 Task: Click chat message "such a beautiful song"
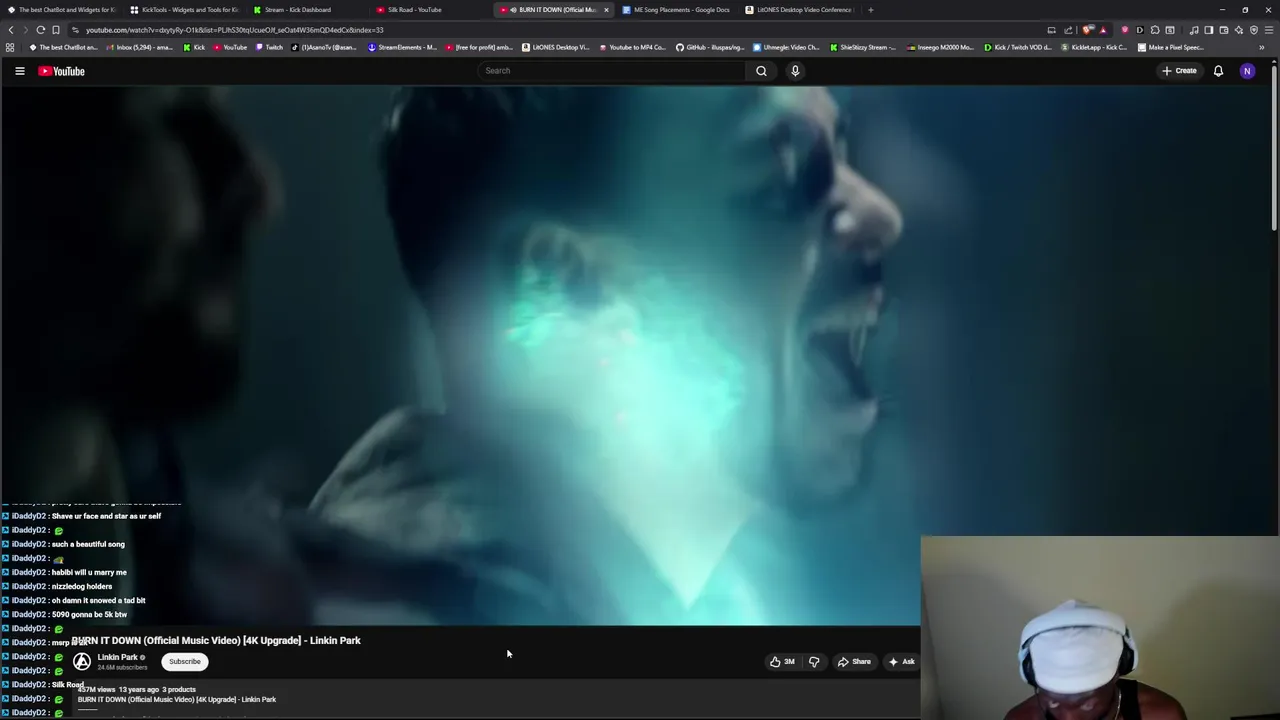[88, 544]
